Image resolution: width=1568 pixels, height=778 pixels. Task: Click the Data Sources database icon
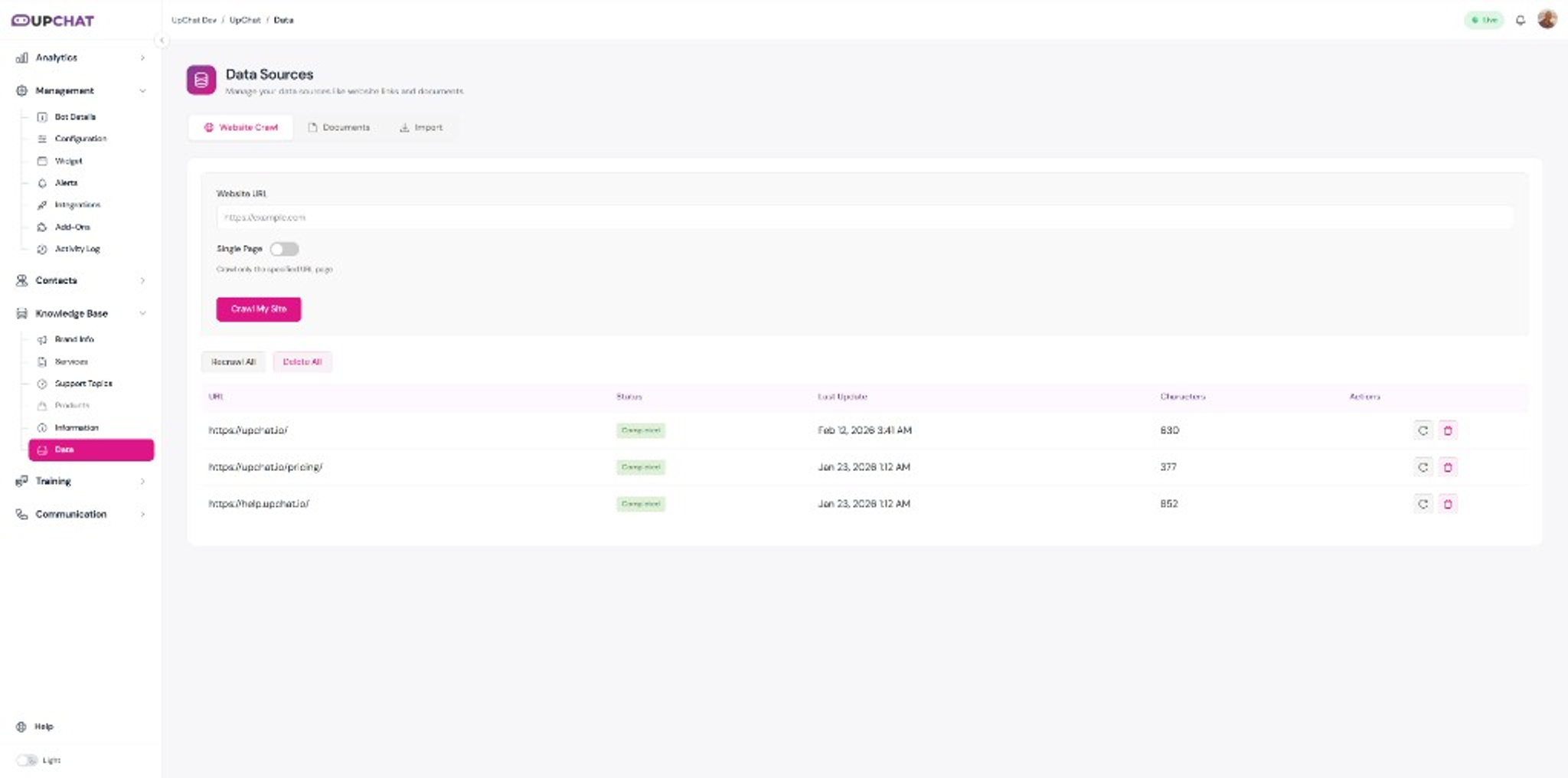click(201, 80)
